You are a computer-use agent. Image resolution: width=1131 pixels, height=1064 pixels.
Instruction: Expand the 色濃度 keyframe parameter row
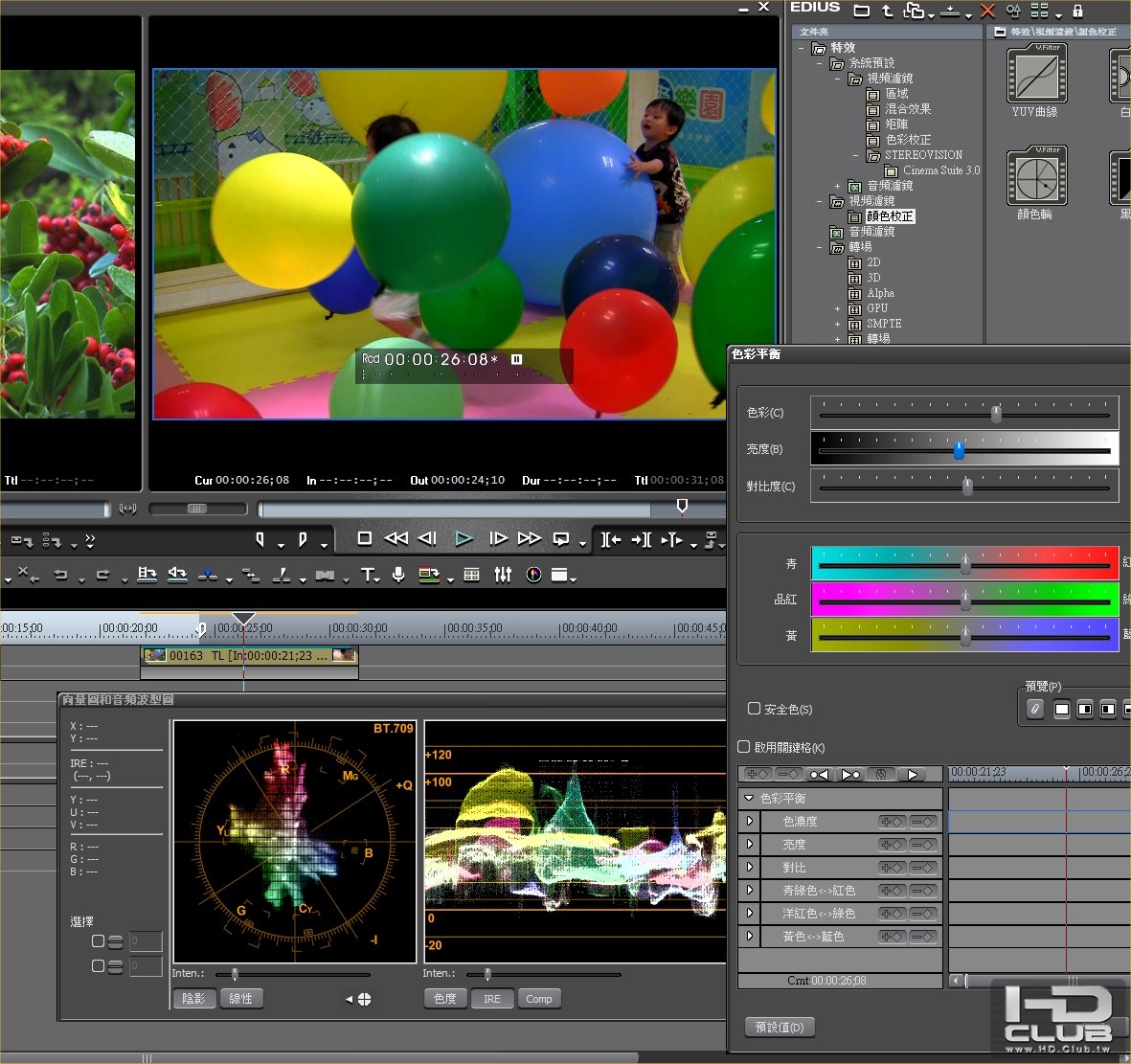750,821
